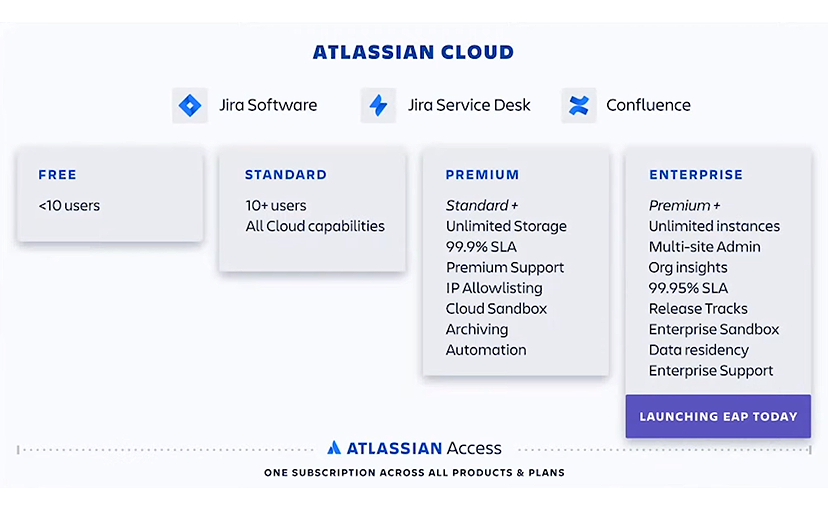828x510 pixels.
Task: Click "All Cloud capabilities" text
Action: point(315,226)
